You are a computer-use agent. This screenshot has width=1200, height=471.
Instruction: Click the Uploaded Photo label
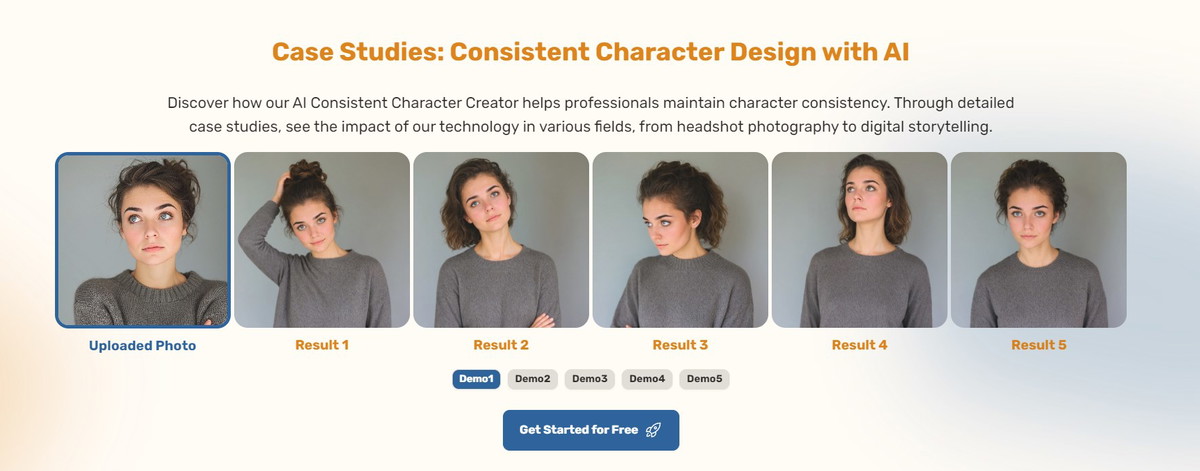point(143,346)
